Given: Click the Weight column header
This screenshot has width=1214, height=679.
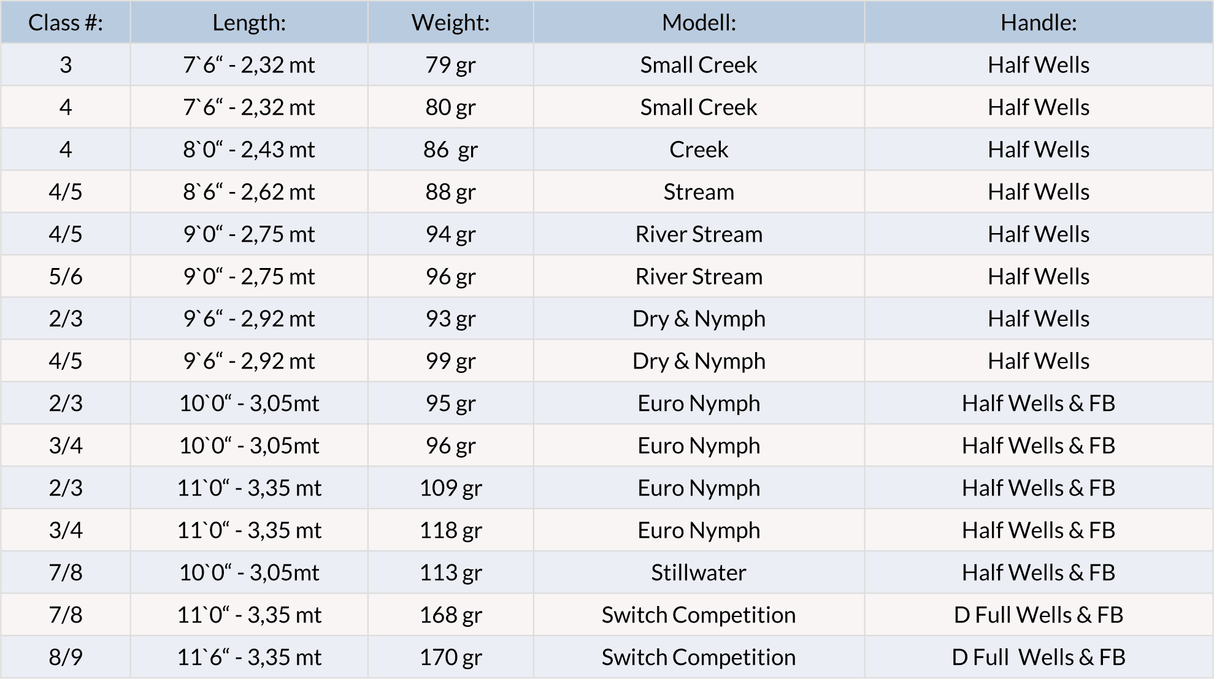Looking at the screenshot, I should (x=450, y=23).
